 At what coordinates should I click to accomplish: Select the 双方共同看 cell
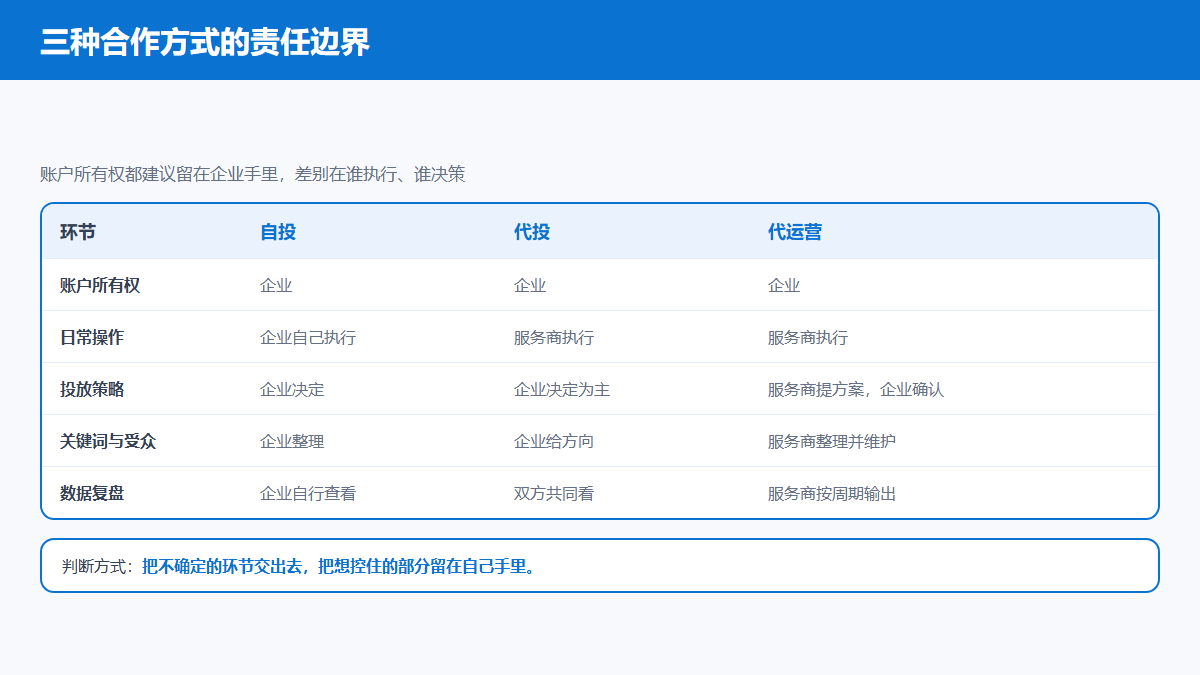554,493
